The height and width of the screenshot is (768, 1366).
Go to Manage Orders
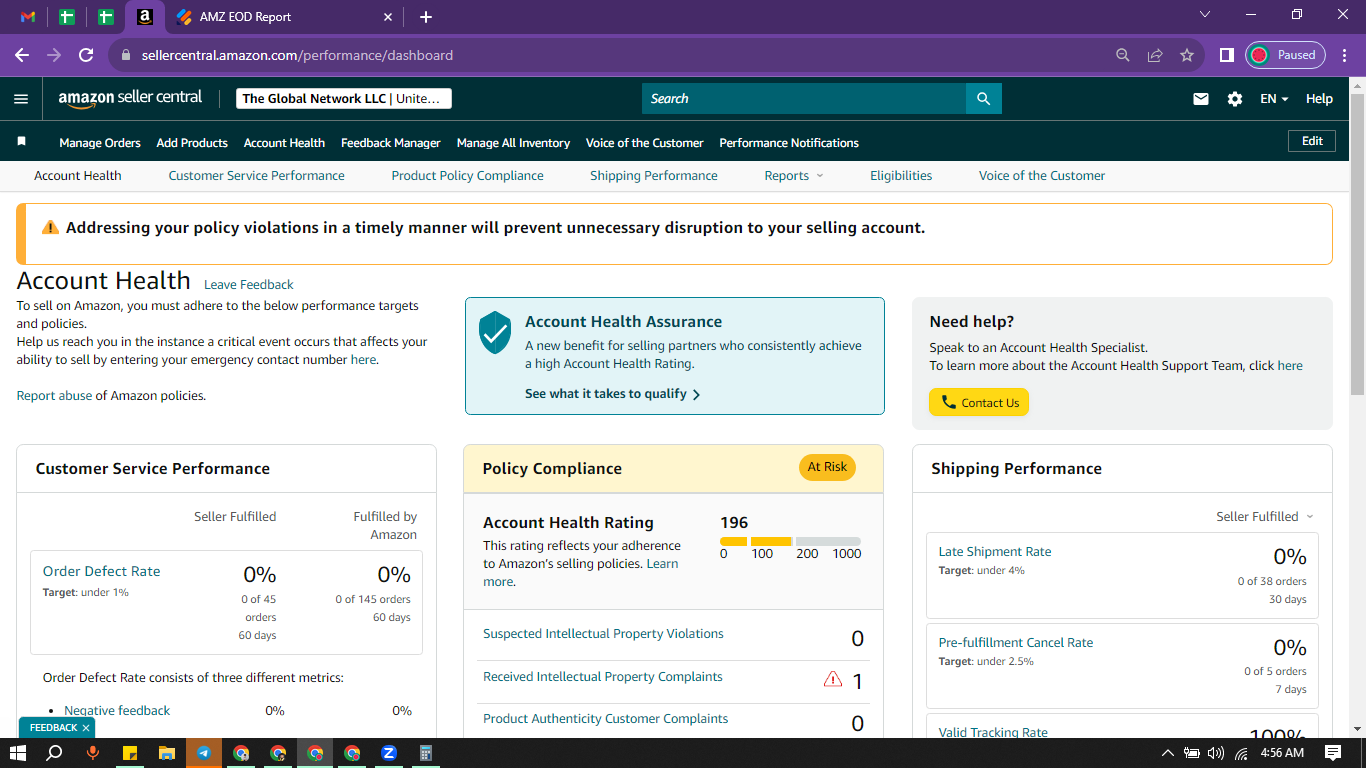tap(100, 143)
